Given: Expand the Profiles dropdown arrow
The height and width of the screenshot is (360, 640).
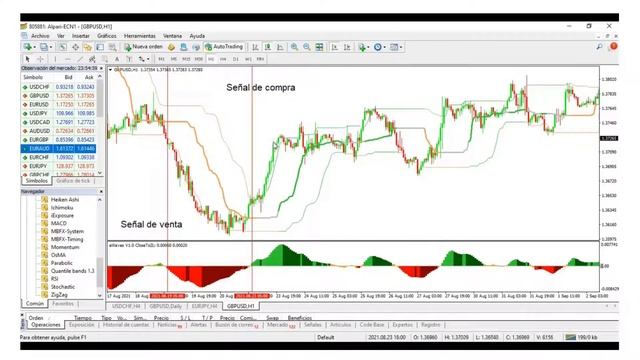Looking at the screenshot, I should tap(51, 47).
